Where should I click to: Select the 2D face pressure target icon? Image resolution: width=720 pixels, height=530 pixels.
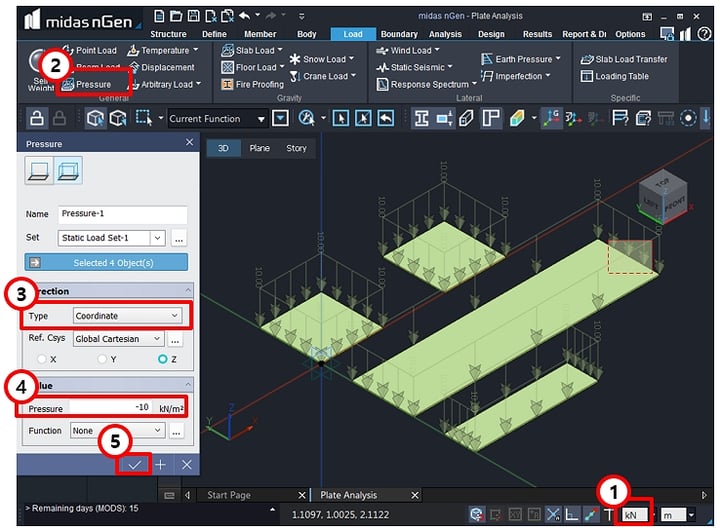(x=39, y=170)
